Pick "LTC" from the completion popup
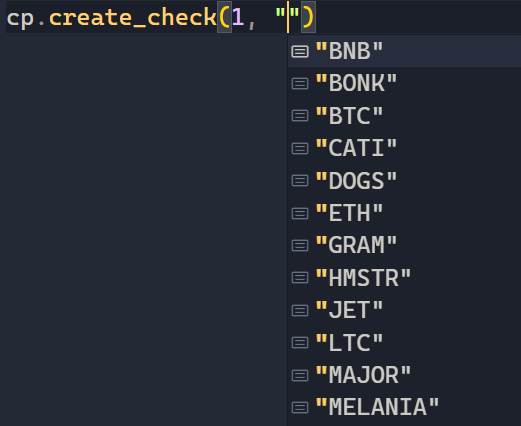This screenshot has width=521, height=426. point(404,343)
